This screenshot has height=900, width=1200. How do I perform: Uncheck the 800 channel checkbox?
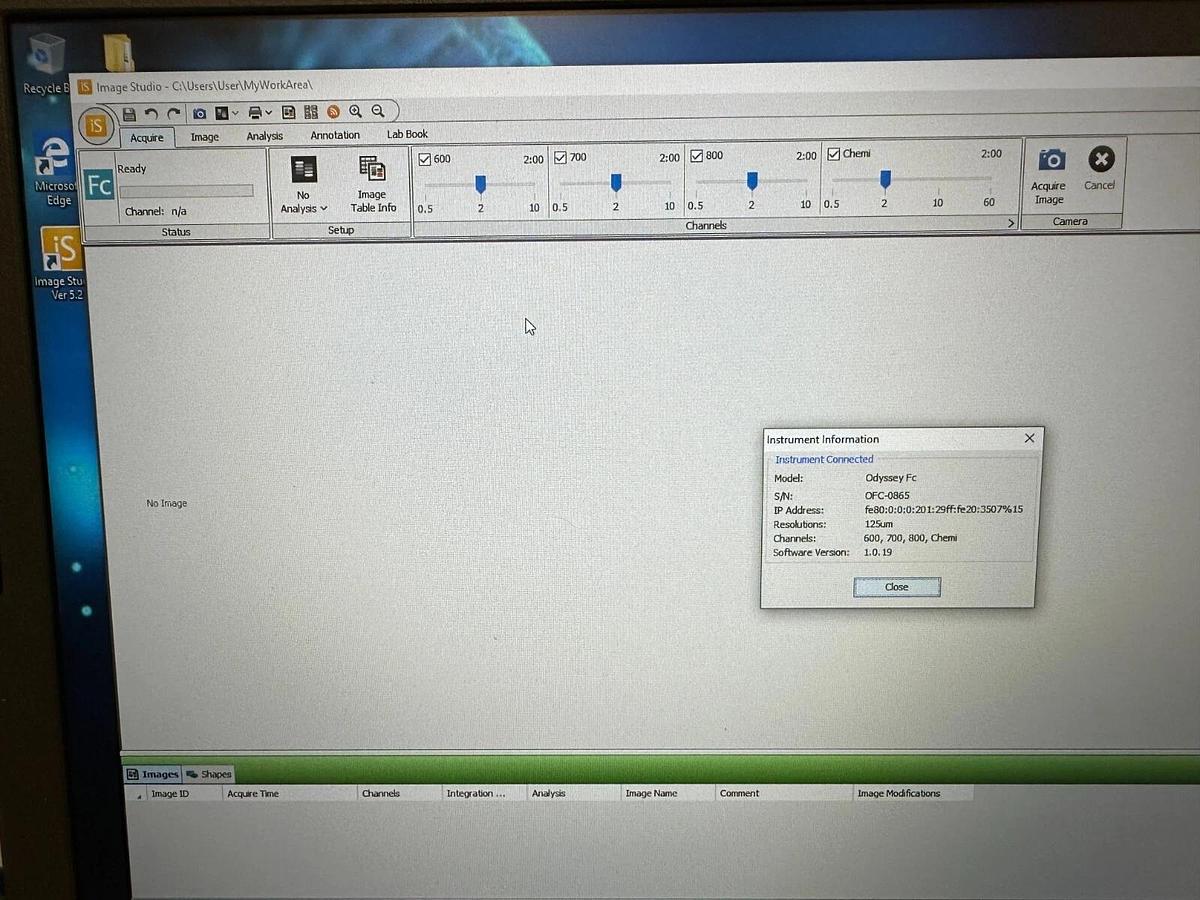tap(697, 156)
